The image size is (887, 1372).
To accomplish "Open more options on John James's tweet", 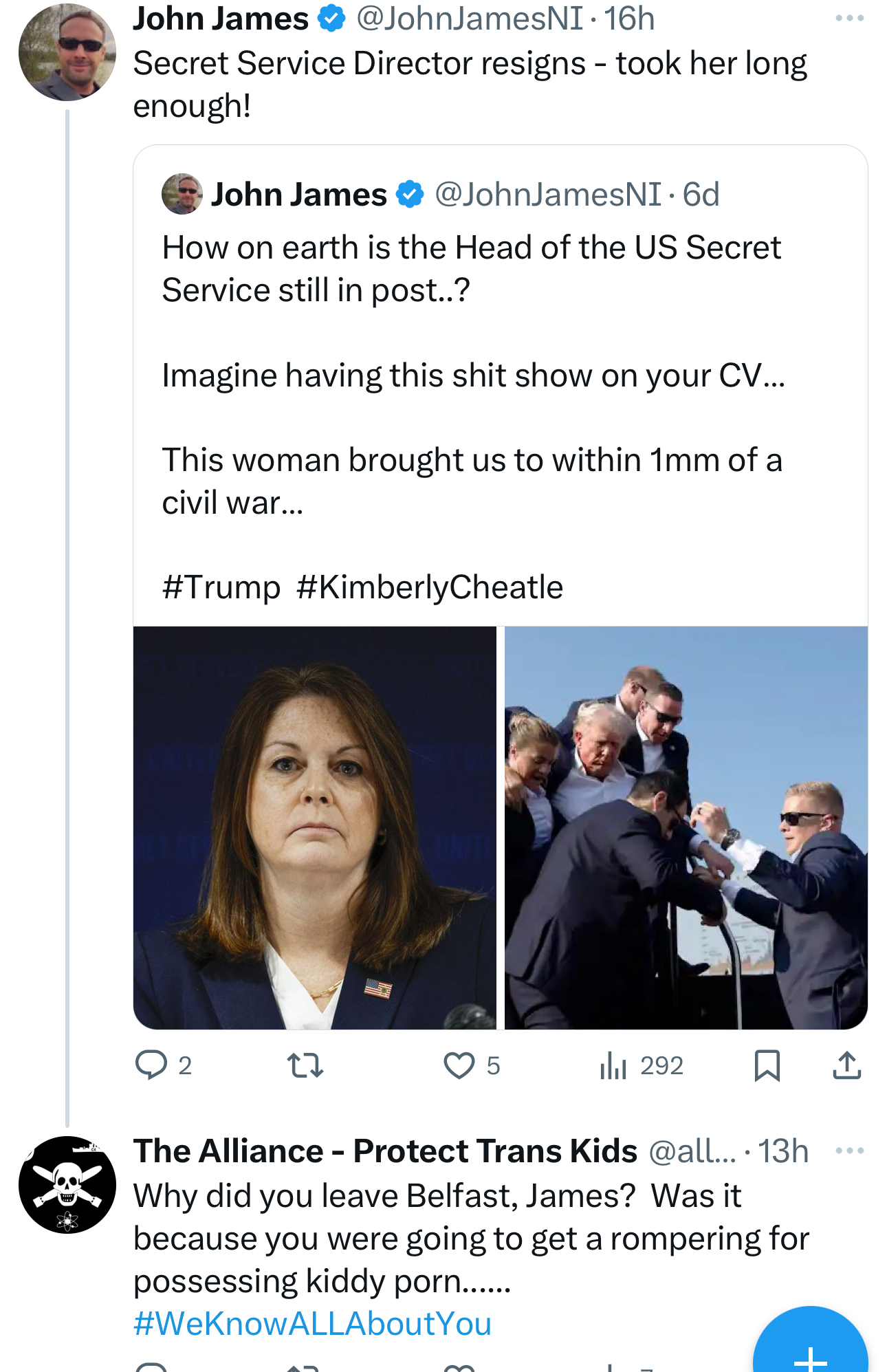I will (849, 19).
